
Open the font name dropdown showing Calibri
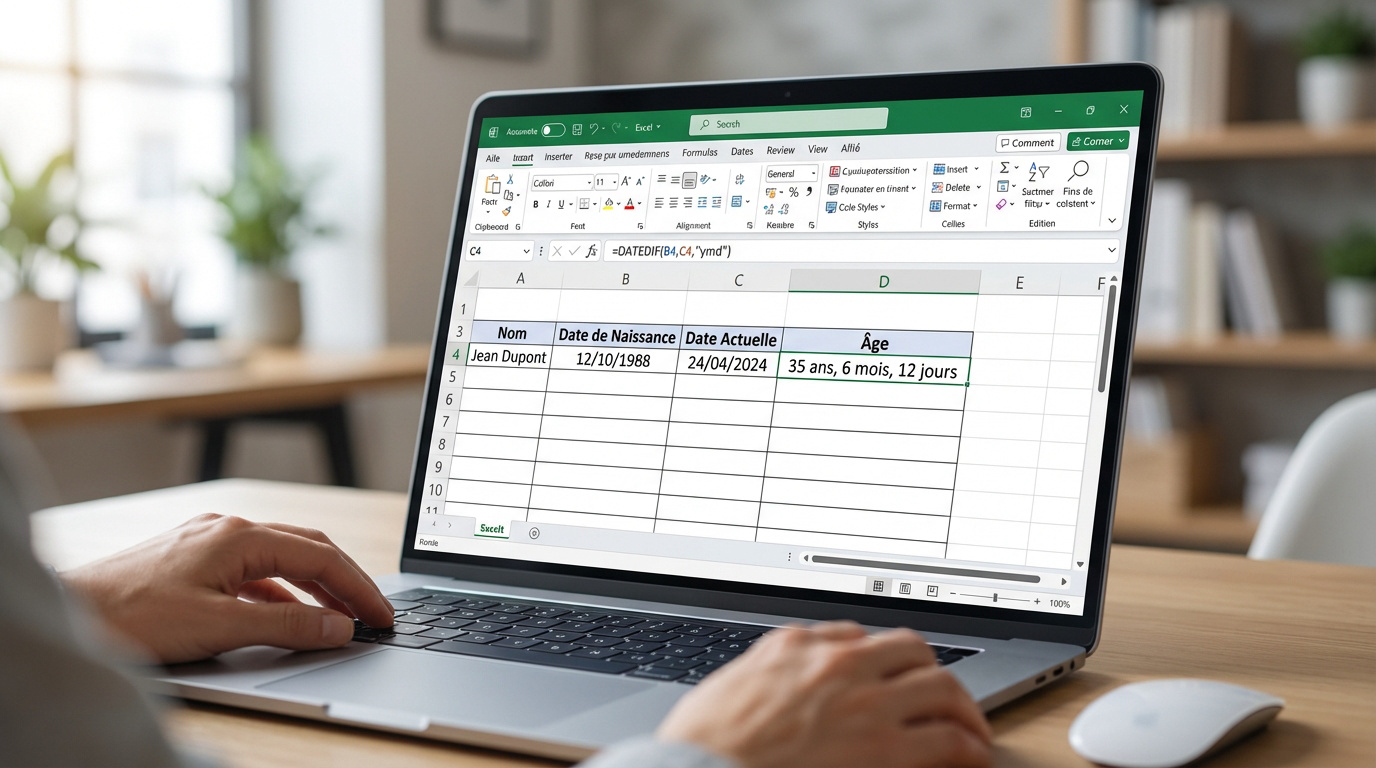(x=562, y=182)
